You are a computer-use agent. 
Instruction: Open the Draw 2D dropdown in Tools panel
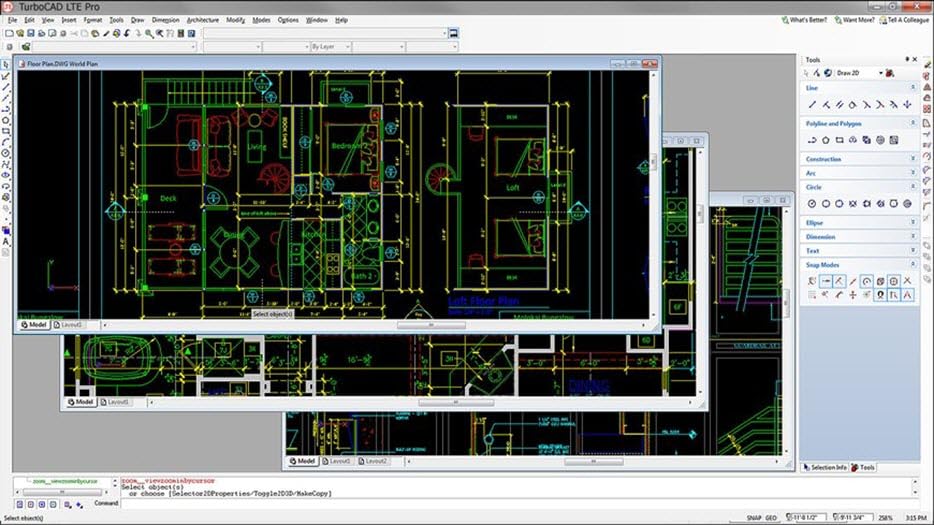tap(880, 73)
